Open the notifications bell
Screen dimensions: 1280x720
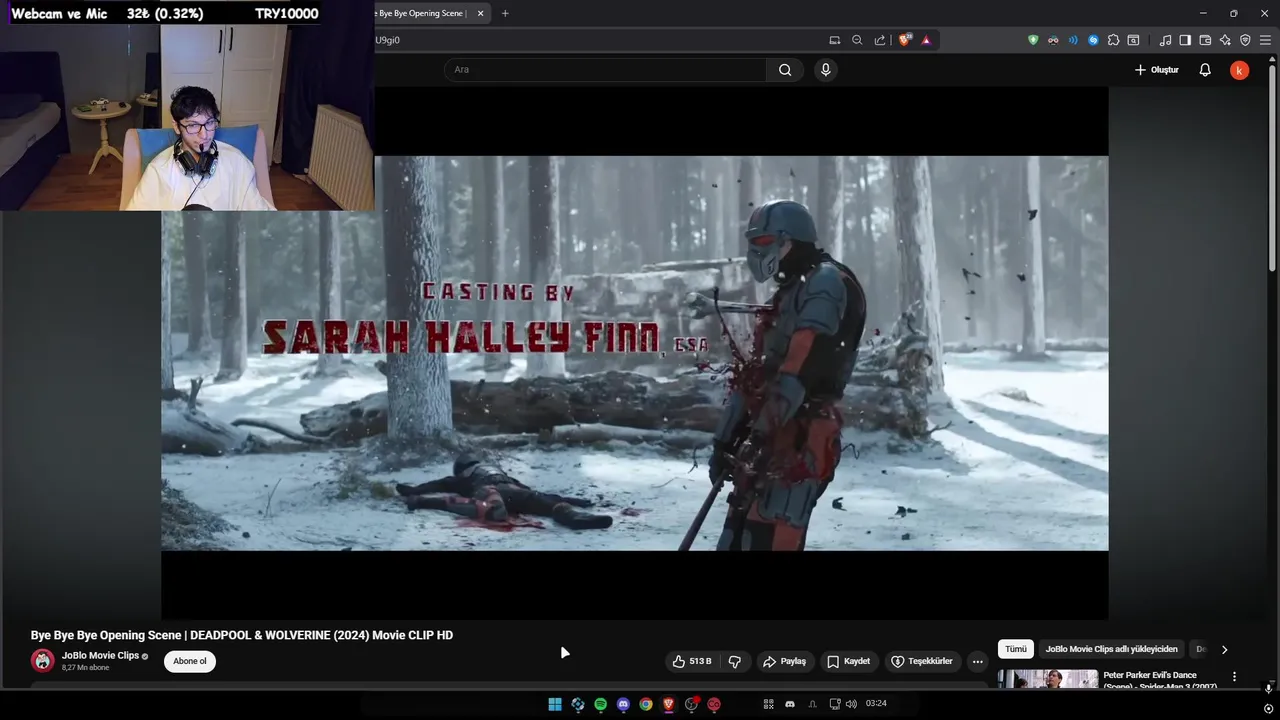(1205, 70)
